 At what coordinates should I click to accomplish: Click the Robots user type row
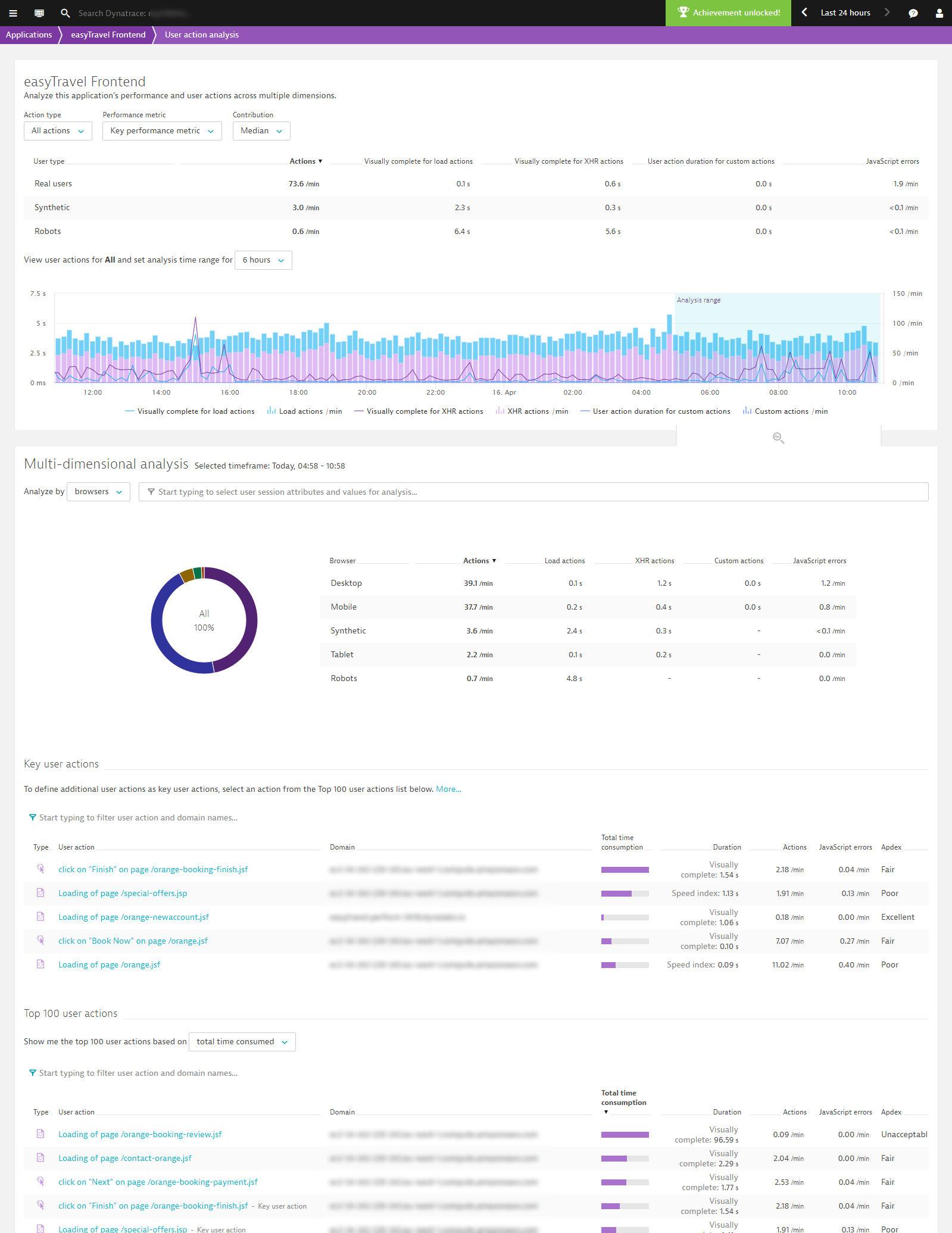tap(476, 232)
